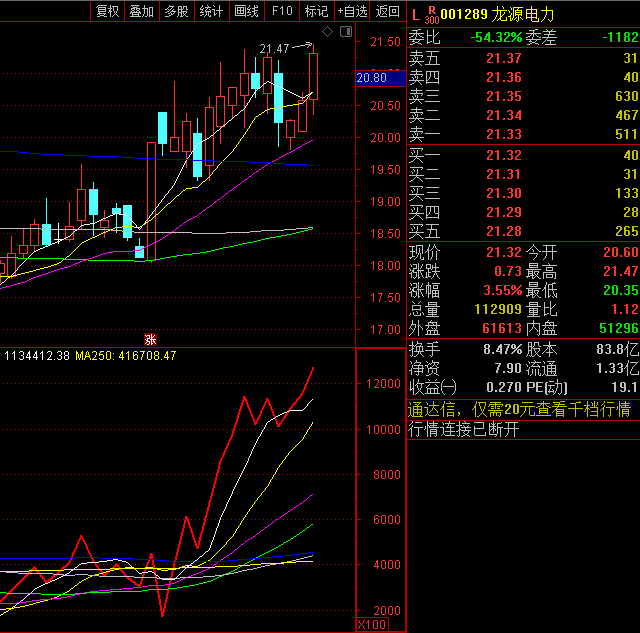The height and width of the screenshot is (633, 640).
Task: Toggle the side panel icon
Action: (346, 31)
